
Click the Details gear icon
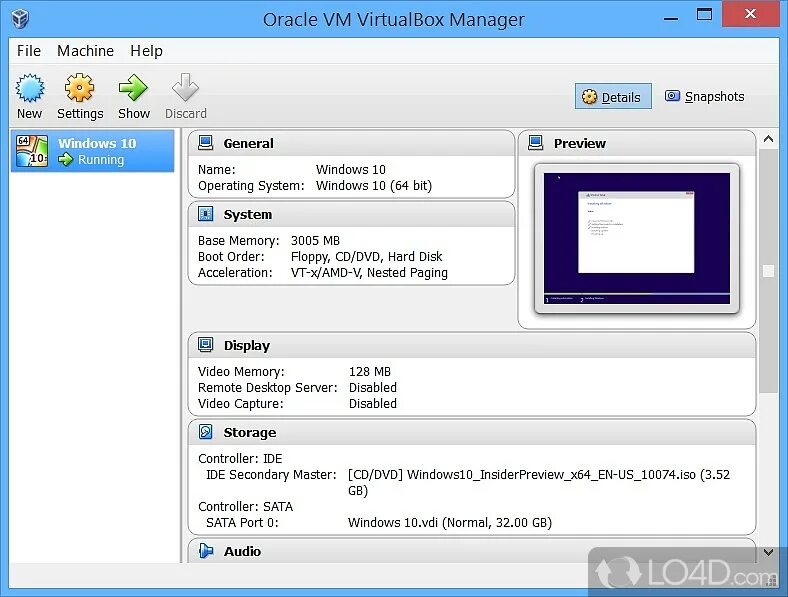pos(589,96)
